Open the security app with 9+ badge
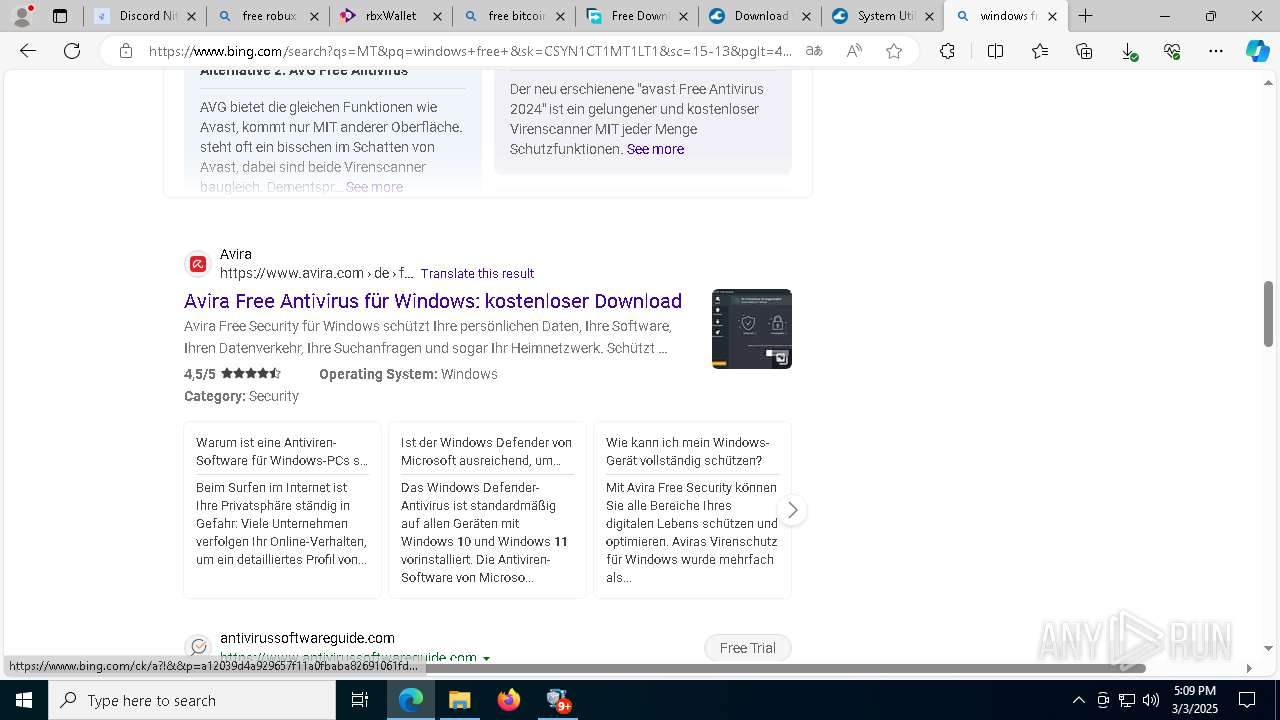 click(x=558, y=701)
